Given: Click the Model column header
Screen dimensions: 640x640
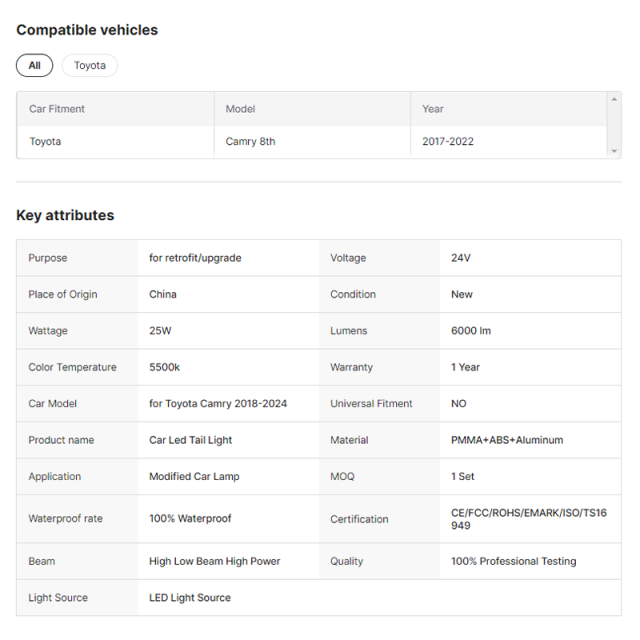Looking at the screenshot, I should (240, 109).
